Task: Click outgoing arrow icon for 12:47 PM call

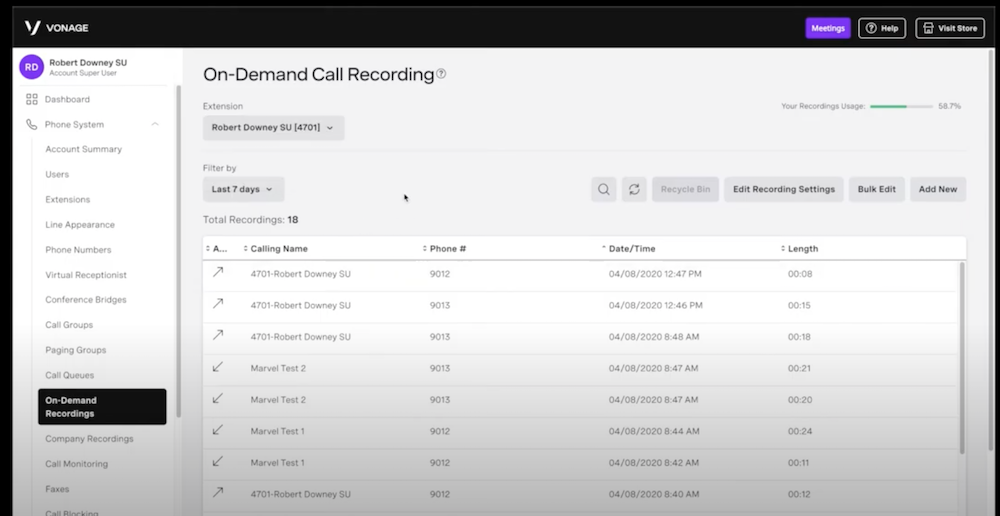Action: coord(217,272)
